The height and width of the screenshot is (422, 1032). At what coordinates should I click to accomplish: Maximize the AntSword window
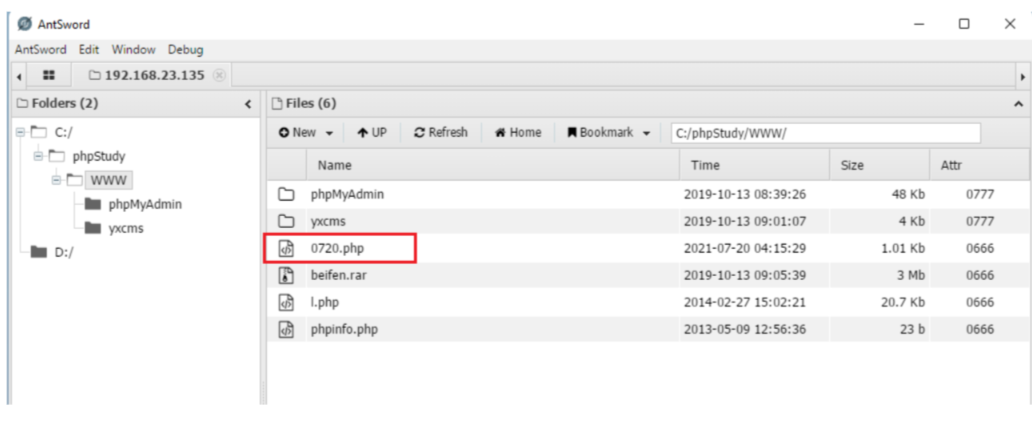(x=964, y=24)
